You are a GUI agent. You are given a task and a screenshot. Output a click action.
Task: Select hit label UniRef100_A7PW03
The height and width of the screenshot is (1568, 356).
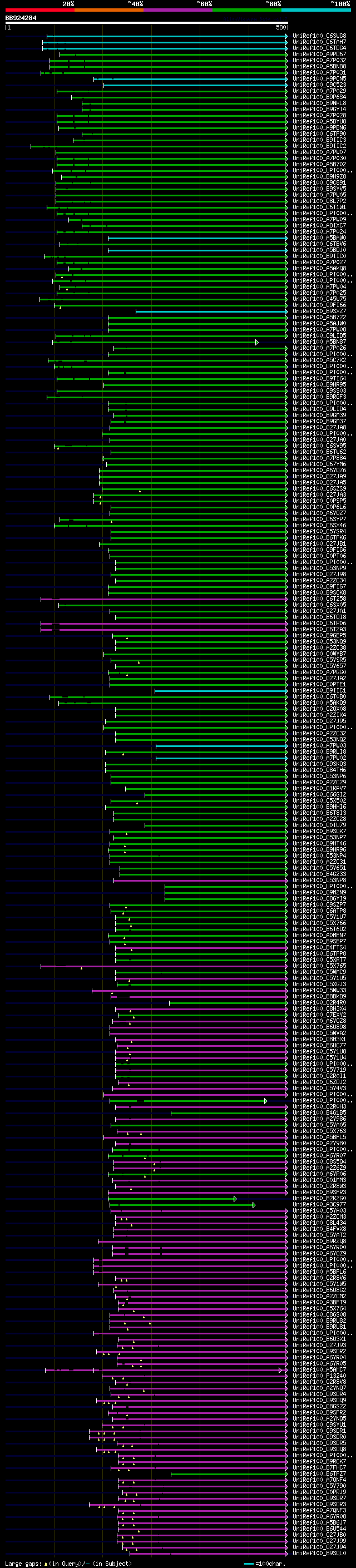(319, 746)
